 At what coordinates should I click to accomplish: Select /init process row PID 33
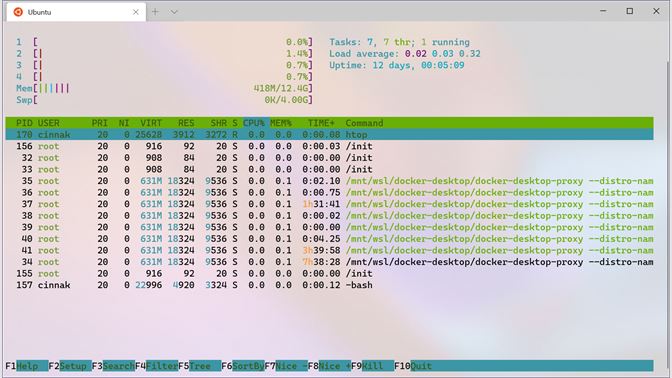pyautogui.click(x=330, y=169)
